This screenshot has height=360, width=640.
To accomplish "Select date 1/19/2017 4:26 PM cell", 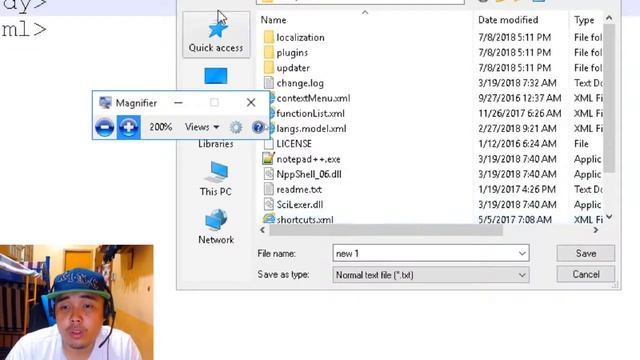I will coord(517,189).
